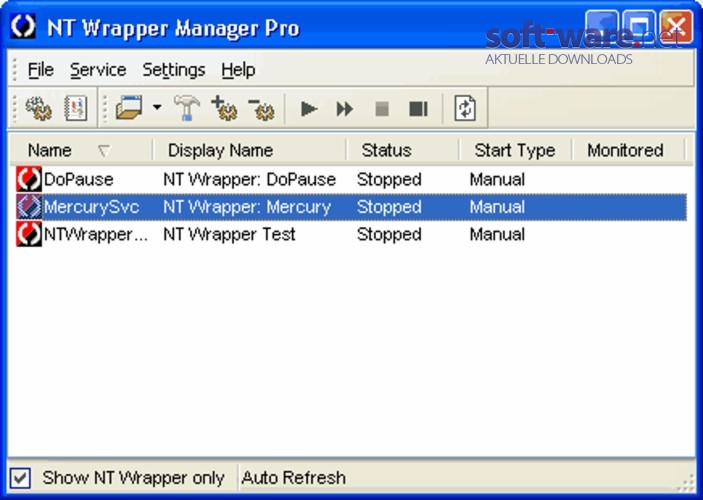Click the DoPause row service icon

coord(29,179)
